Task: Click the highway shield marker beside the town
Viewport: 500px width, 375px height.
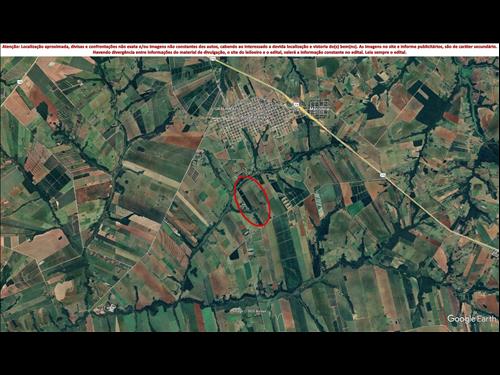Action: click(296, 105)
